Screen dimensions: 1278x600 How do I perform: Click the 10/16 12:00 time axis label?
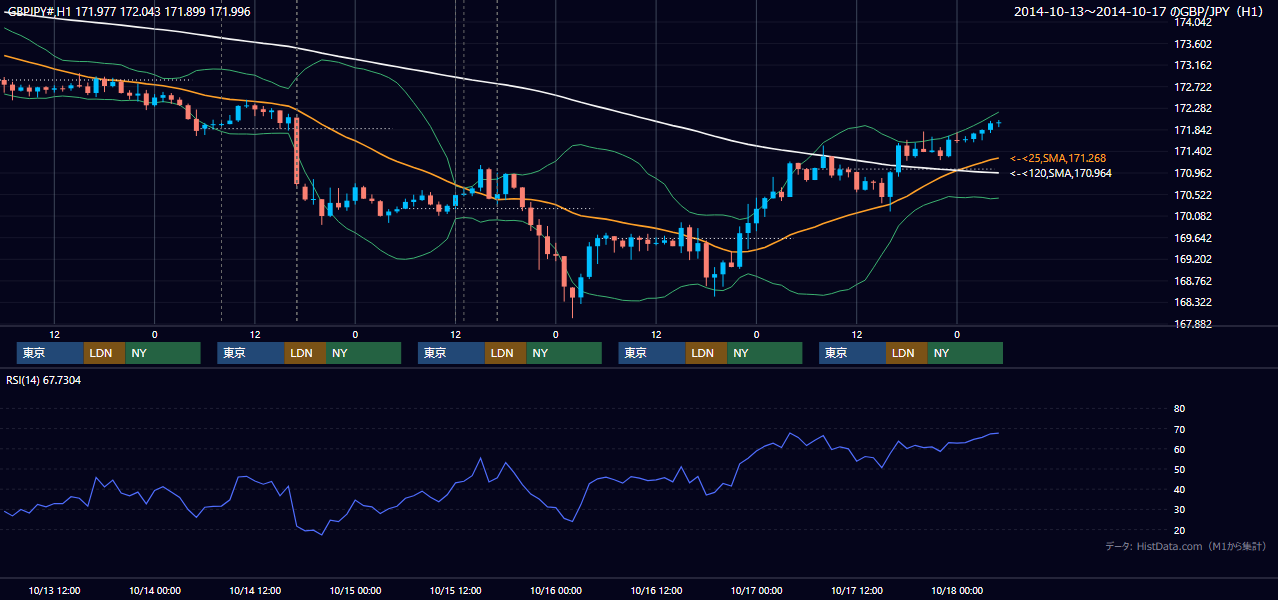(656, 590)
